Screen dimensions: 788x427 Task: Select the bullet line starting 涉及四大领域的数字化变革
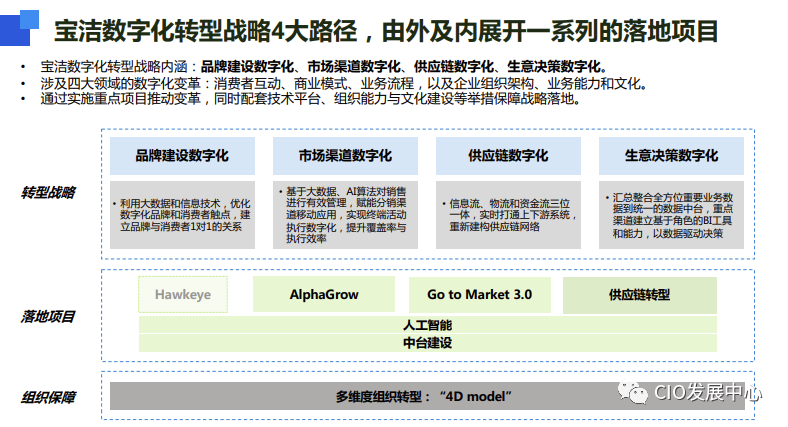[x=344, y=83]
